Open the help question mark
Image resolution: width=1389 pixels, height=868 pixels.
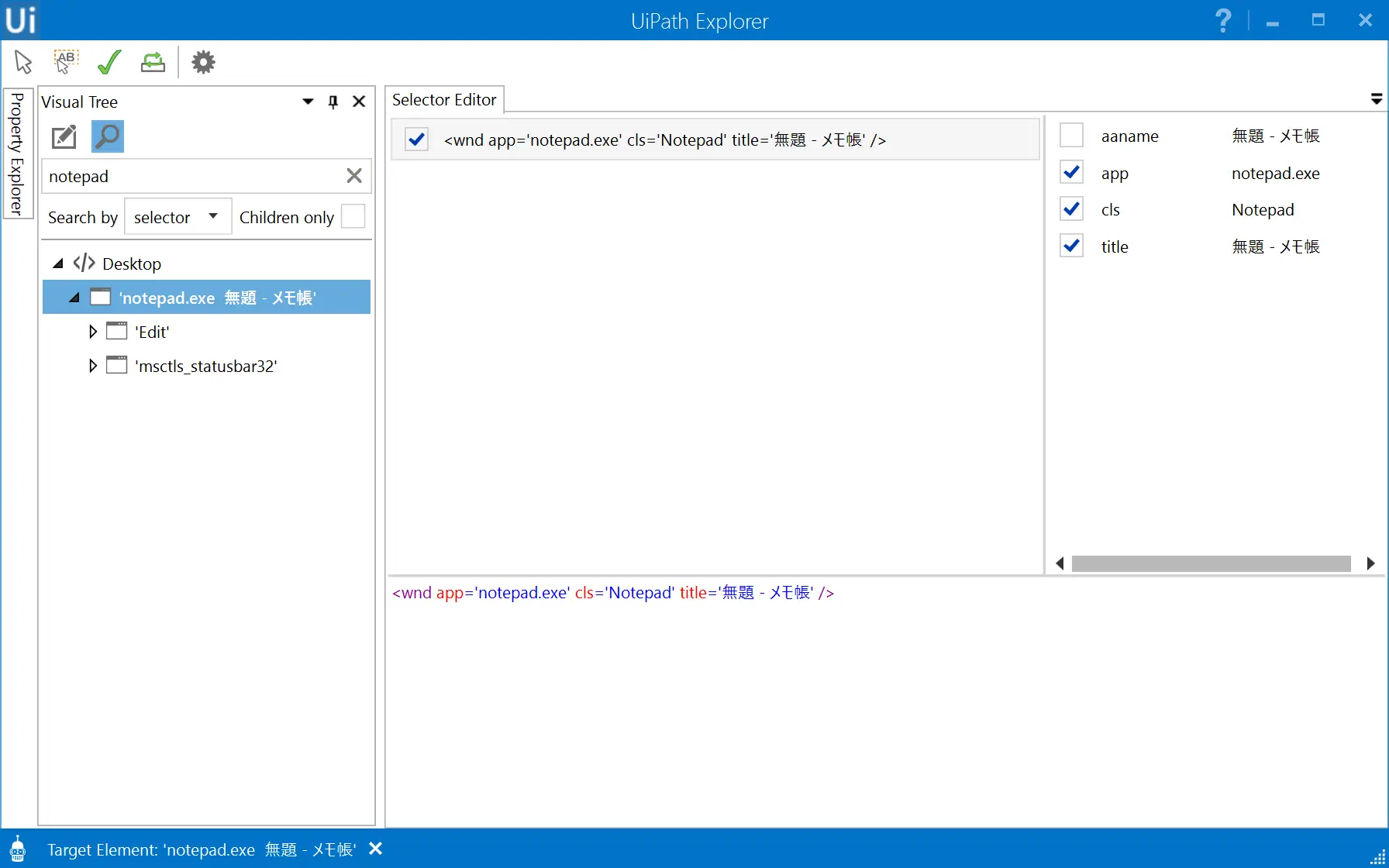1223,20
